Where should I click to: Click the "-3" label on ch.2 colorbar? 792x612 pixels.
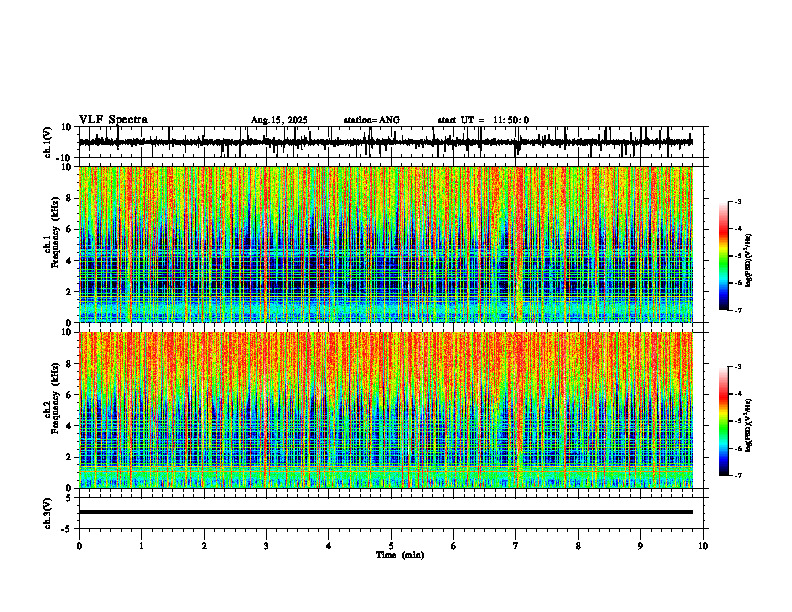click(x=738, y=367)
